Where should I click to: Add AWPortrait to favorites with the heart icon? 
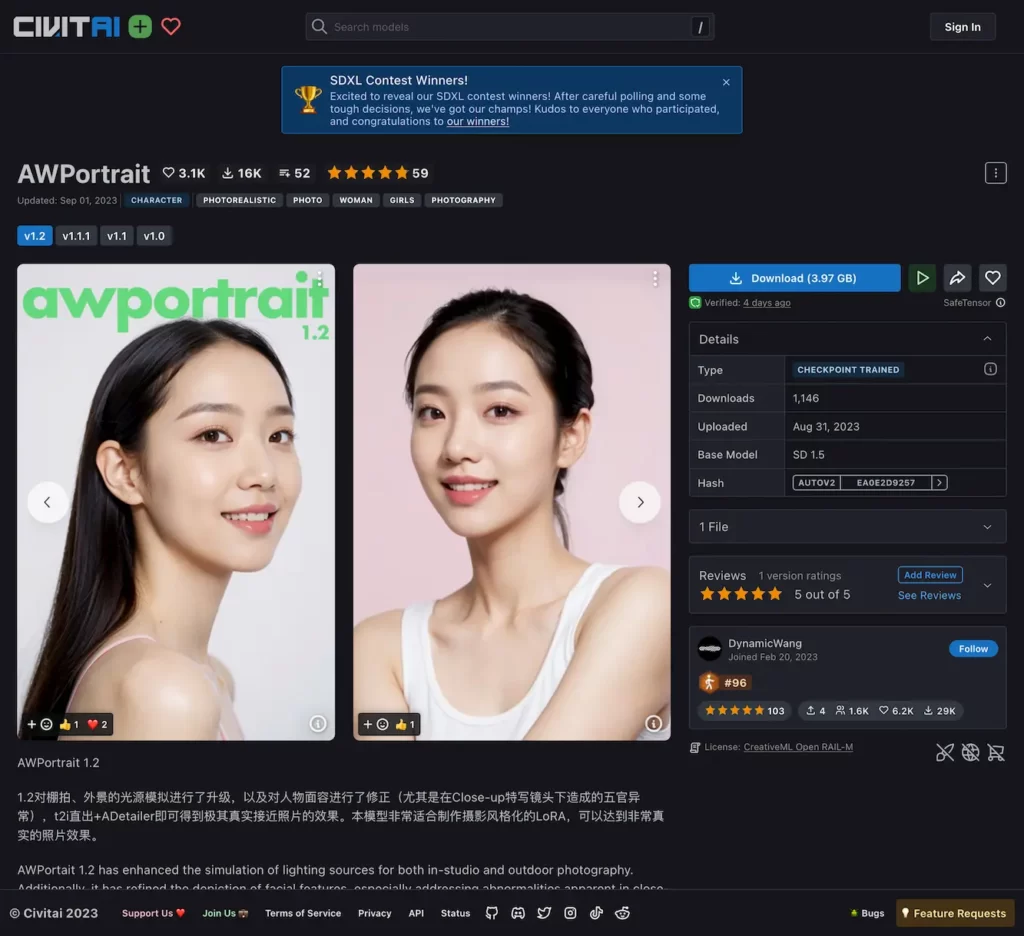click(x=992, y=277)
